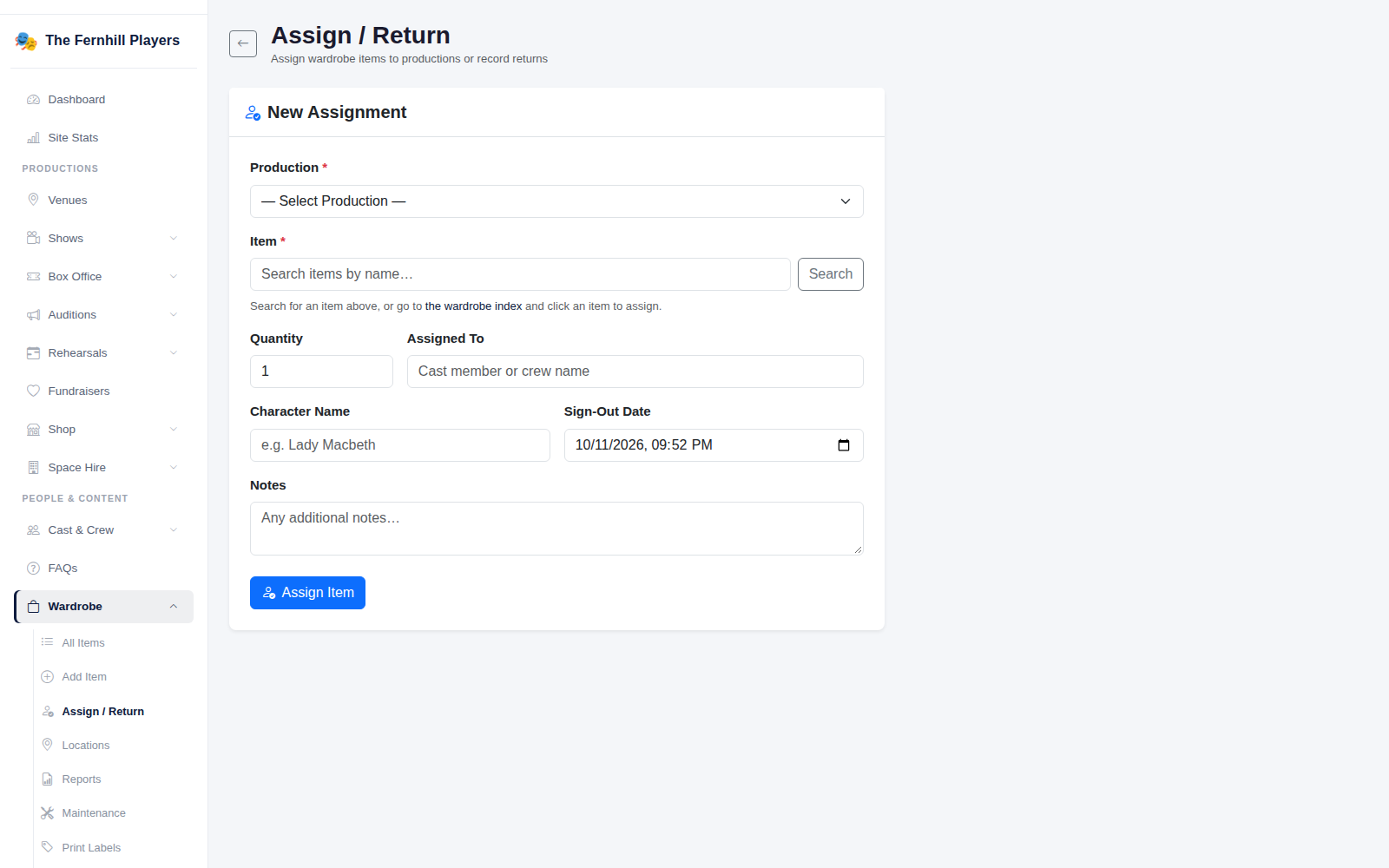Click the Print Labels tag icon
Image resolution: width=1389 pixels, height=868 pixels.
[48, 847]
